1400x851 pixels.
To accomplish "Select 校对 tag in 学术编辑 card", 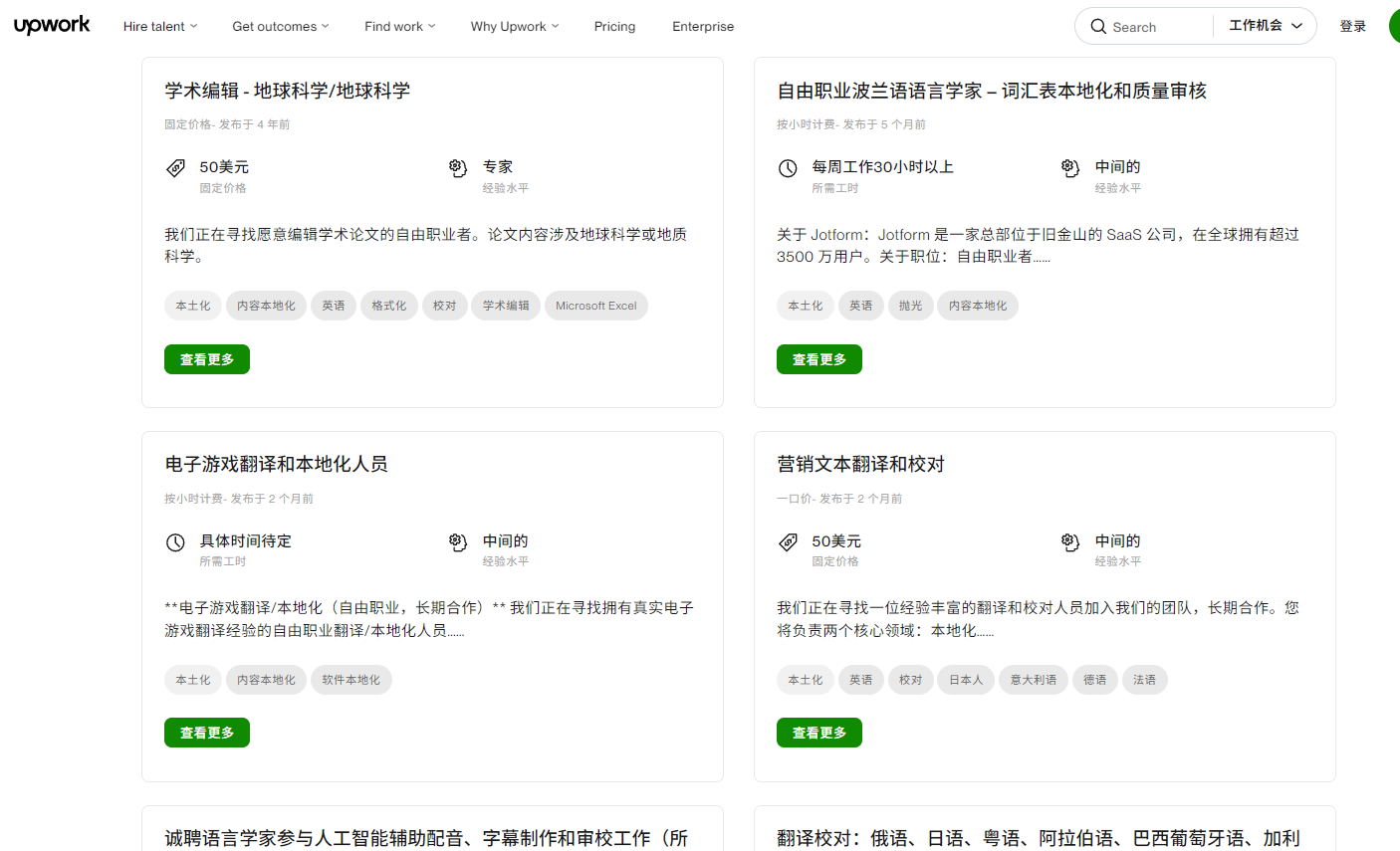I will (x=445, y=306).
